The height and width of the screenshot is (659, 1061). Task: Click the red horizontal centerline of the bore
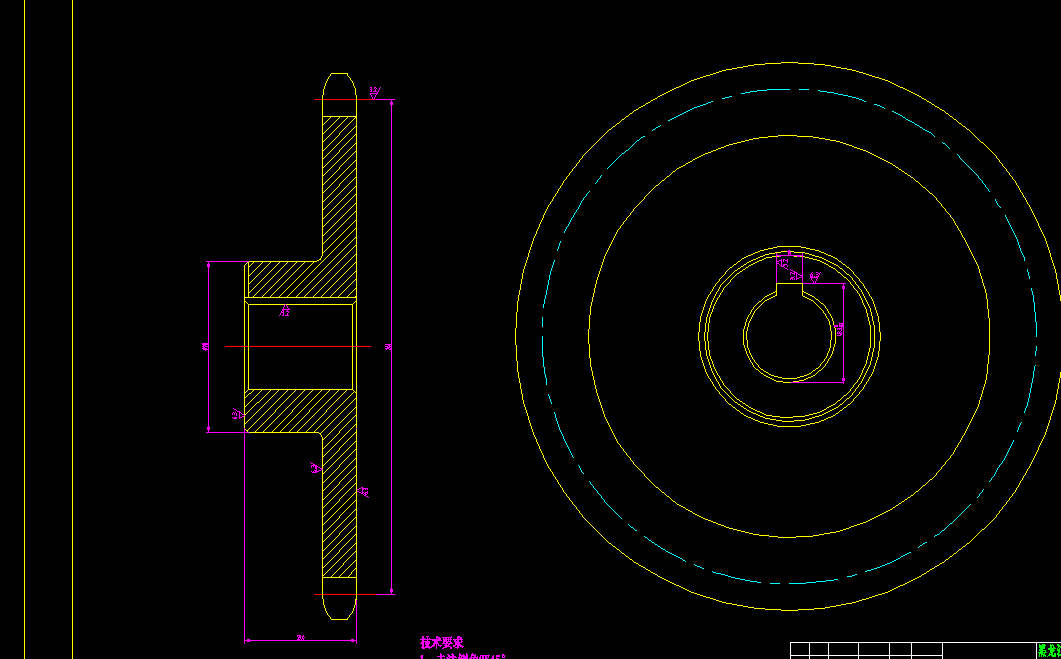coord(298,346)
